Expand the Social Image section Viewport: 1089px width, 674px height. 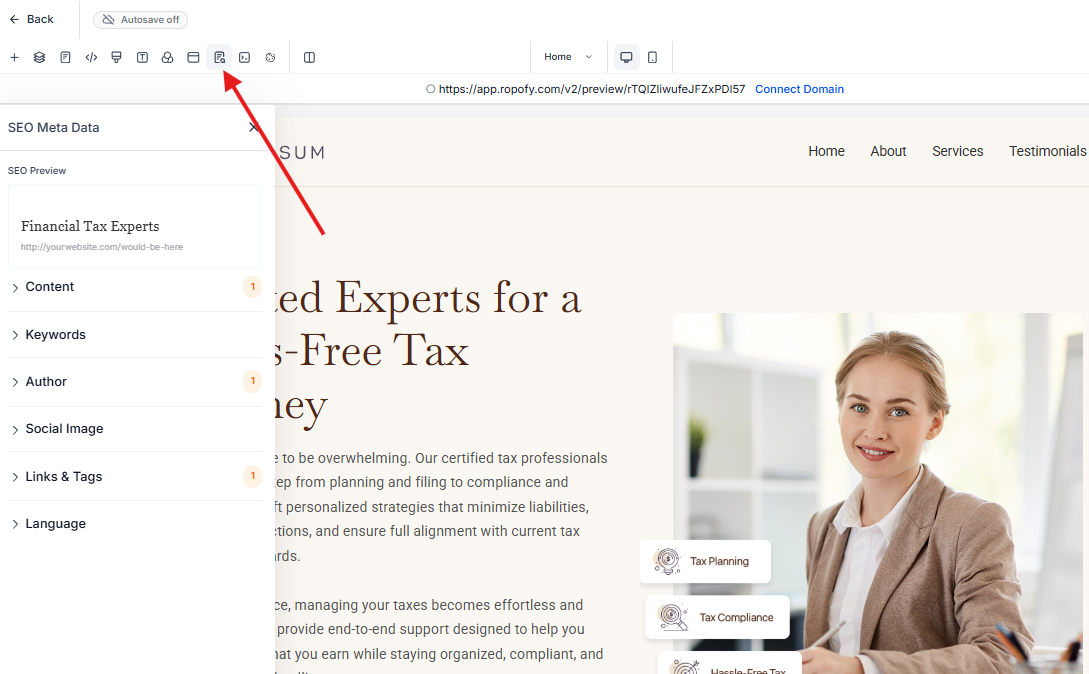pos(135,429)
